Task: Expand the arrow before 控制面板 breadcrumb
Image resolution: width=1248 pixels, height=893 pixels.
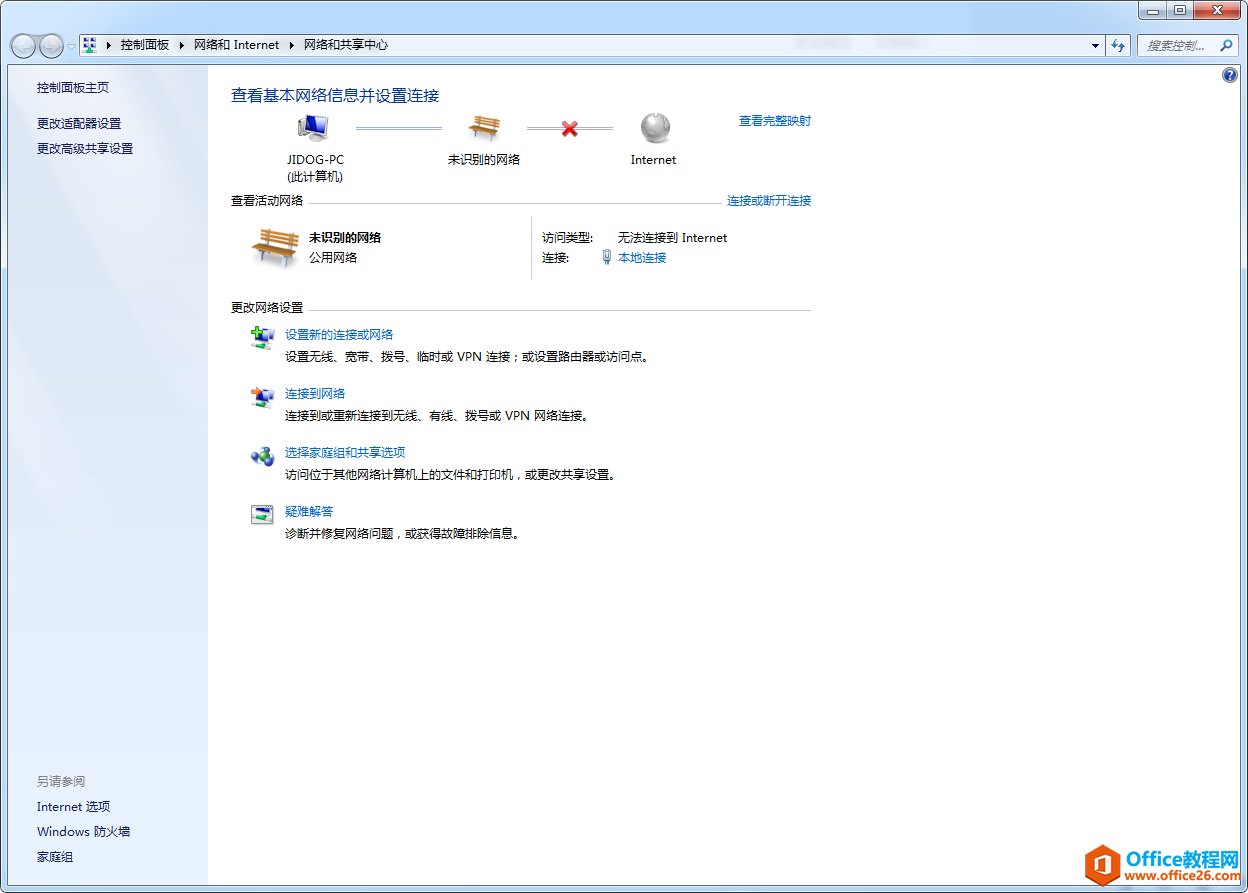Action: pos(108,45)
